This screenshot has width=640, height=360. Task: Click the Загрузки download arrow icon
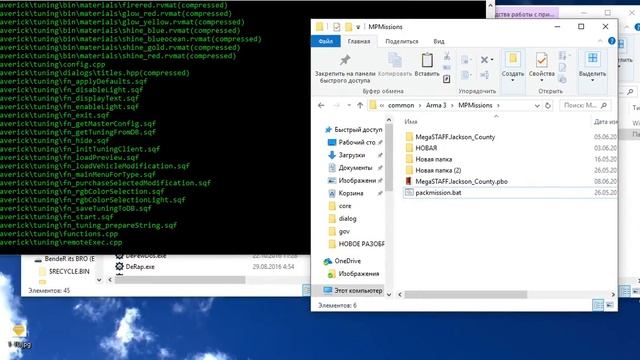[332, 155]
